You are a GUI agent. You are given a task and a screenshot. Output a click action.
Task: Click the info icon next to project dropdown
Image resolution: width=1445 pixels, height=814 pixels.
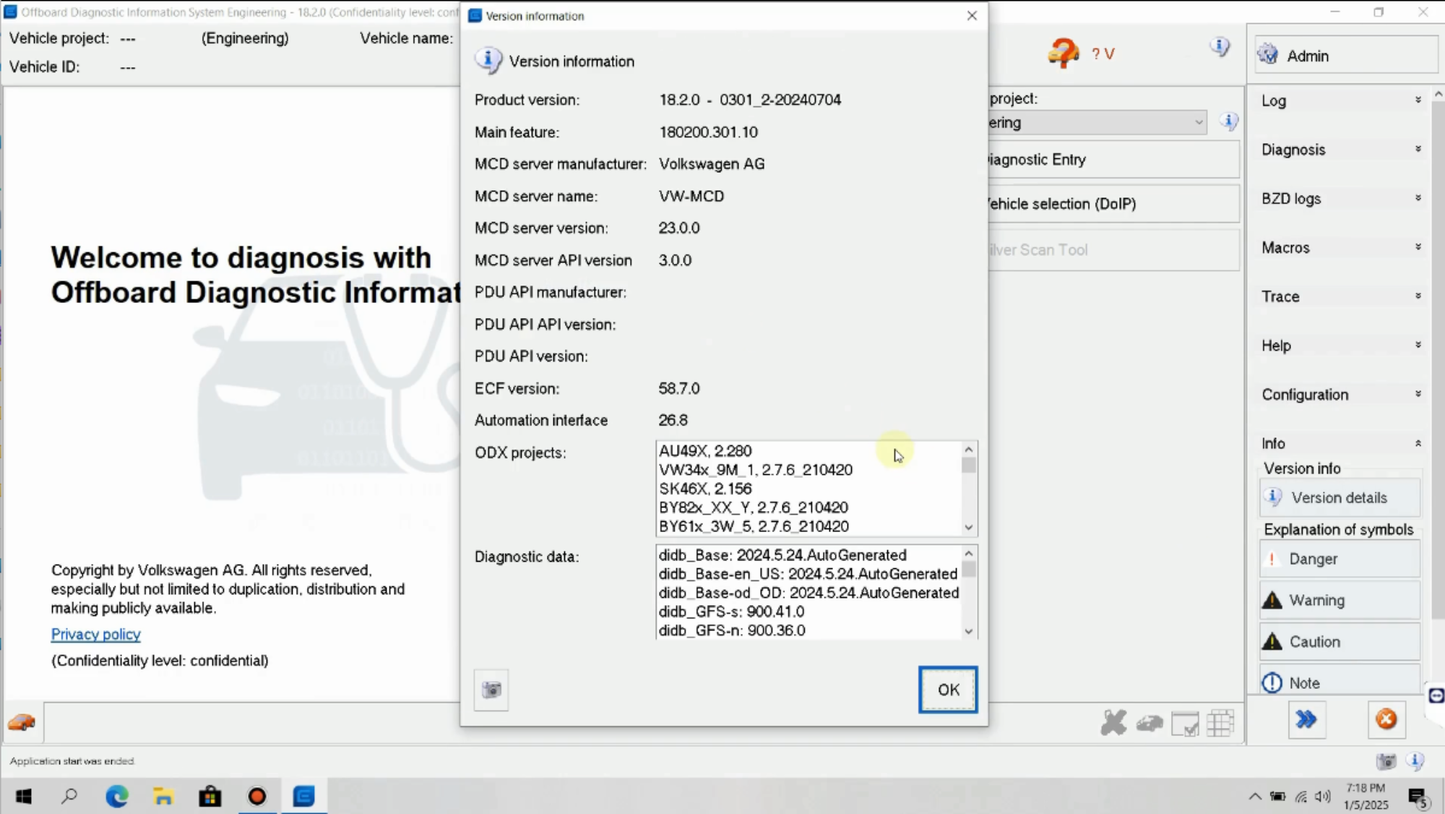(x=1229, y=122)
